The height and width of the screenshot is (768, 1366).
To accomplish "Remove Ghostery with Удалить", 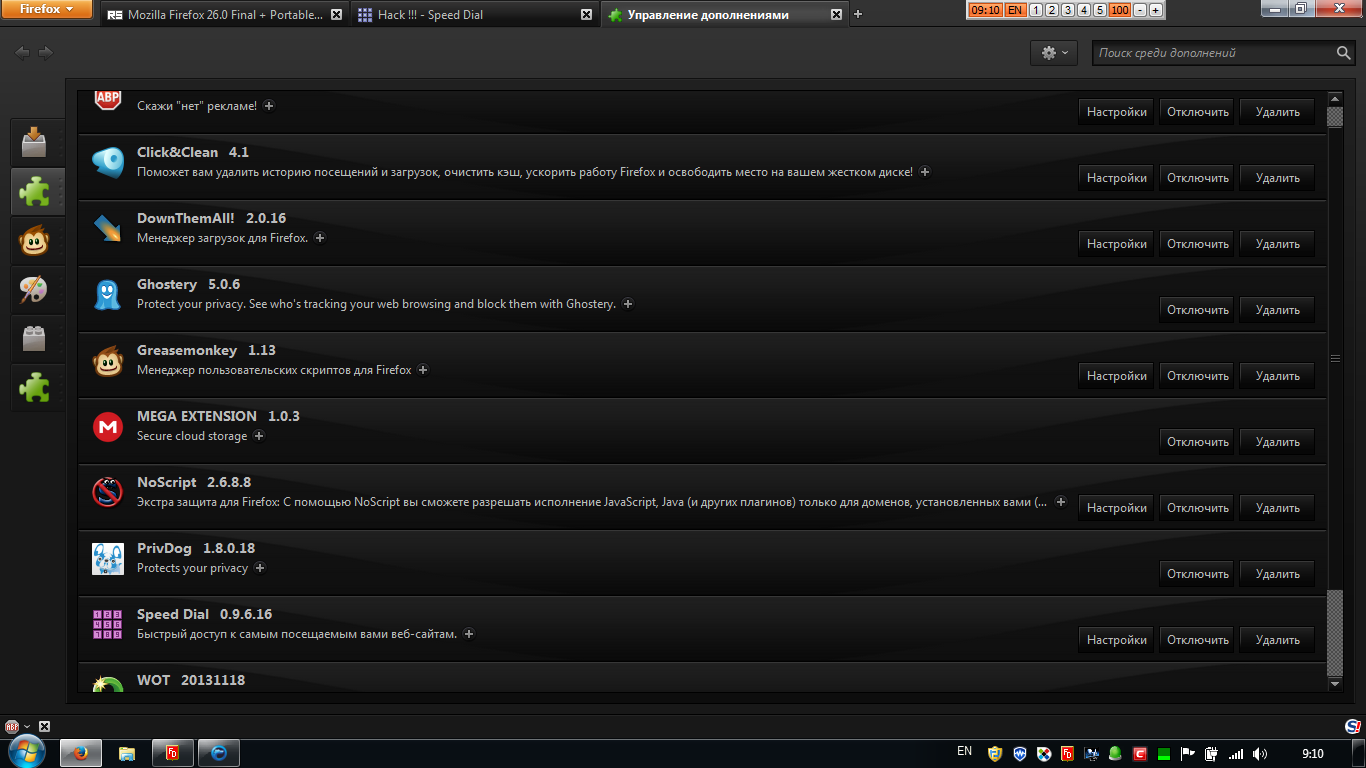I will (1278, 310).
